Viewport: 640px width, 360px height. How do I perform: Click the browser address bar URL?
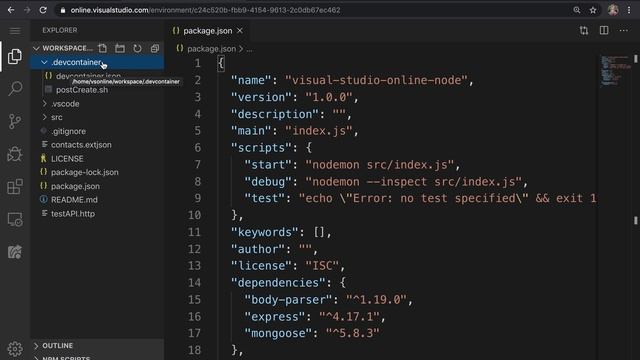point(205,10)
